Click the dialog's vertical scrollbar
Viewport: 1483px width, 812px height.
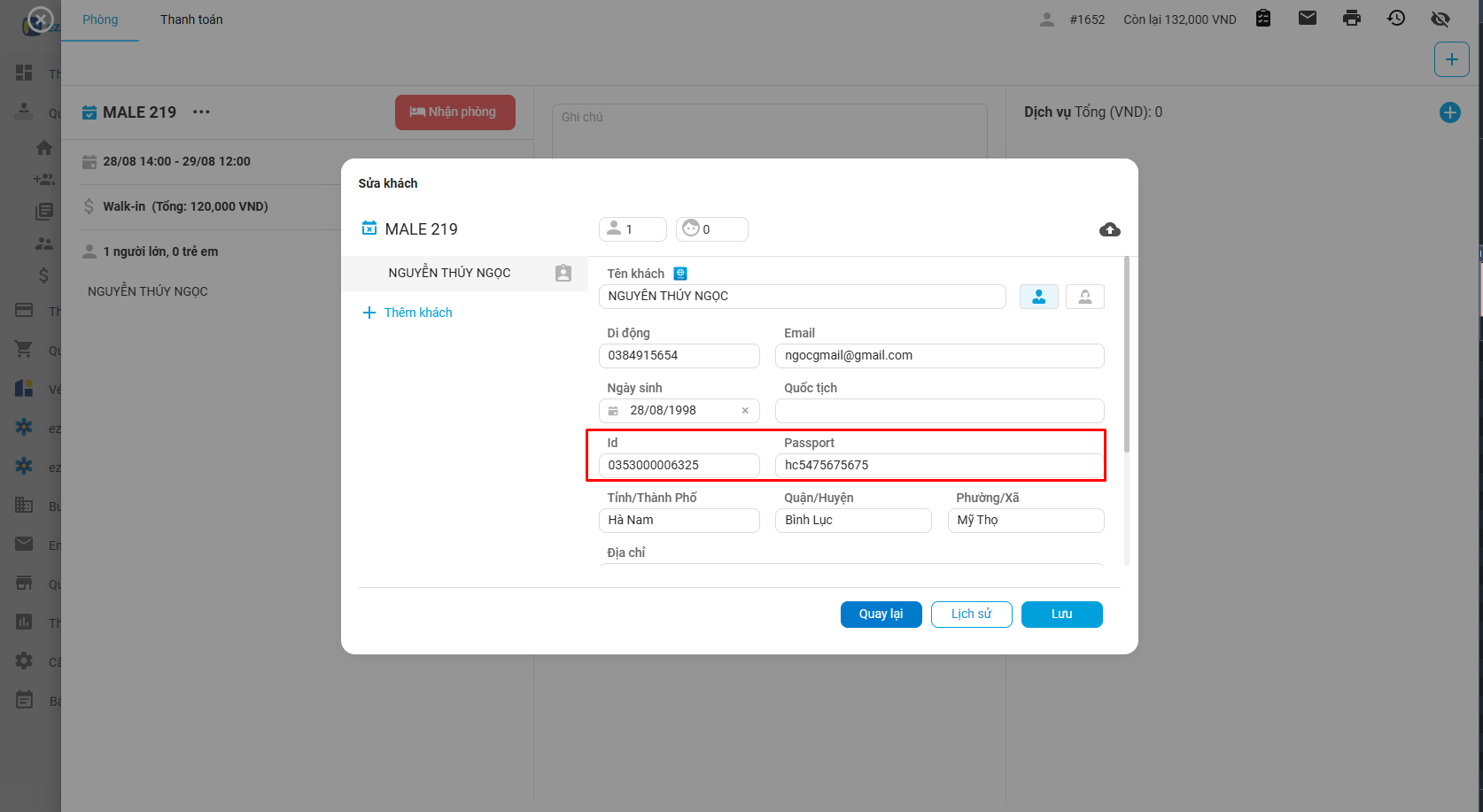pos(1126,354)
